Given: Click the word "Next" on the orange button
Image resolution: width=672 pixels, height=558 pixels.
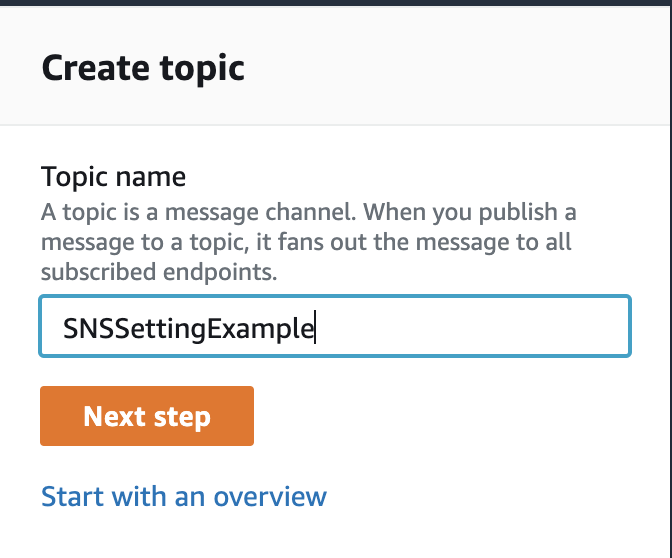Looking at the screenshot, I should tap(116, 416).
